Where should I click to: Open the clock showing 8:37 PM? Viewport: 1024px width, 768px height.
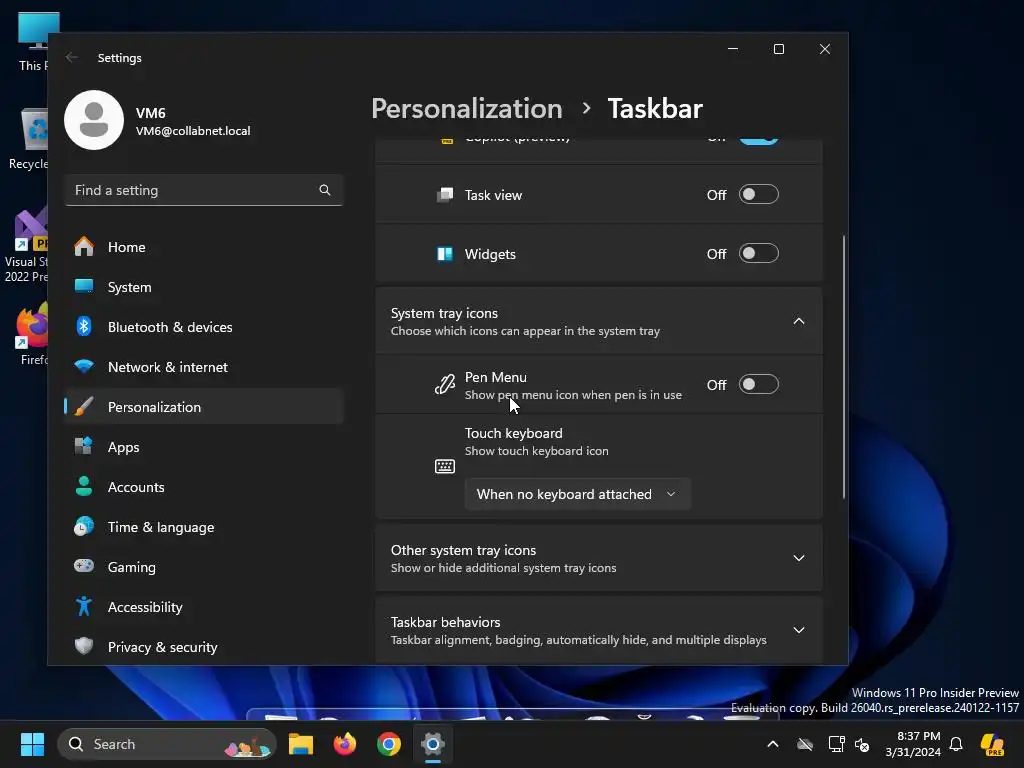pos(913,744)
